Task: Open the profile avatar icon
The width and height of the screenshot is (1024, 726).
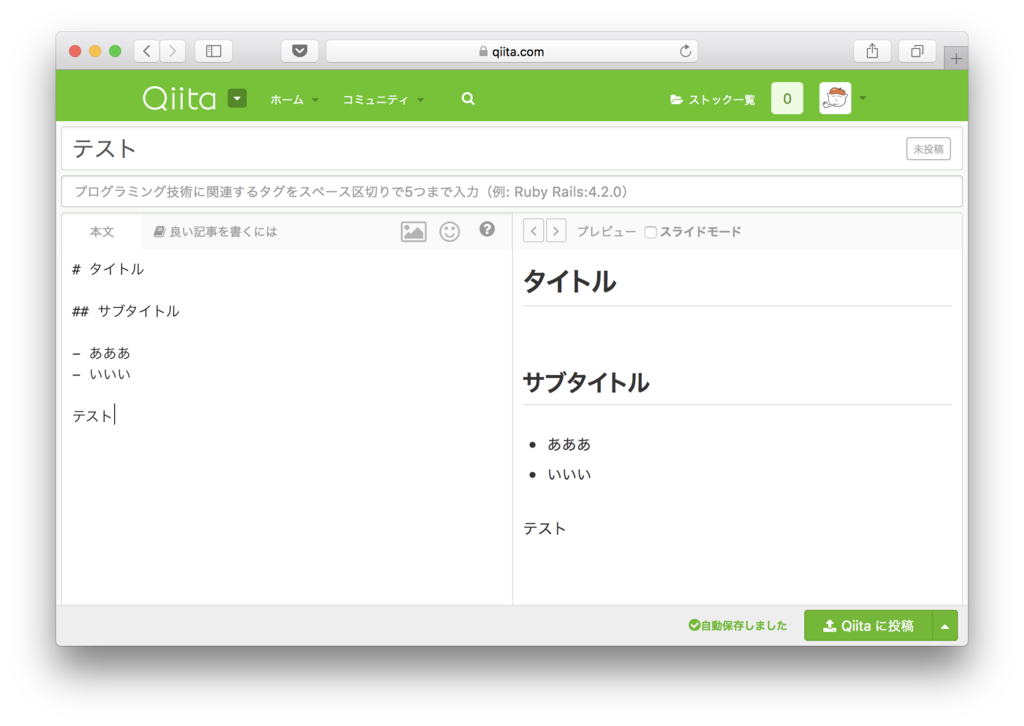Action: pyautogui.click(x=835, y=98)
